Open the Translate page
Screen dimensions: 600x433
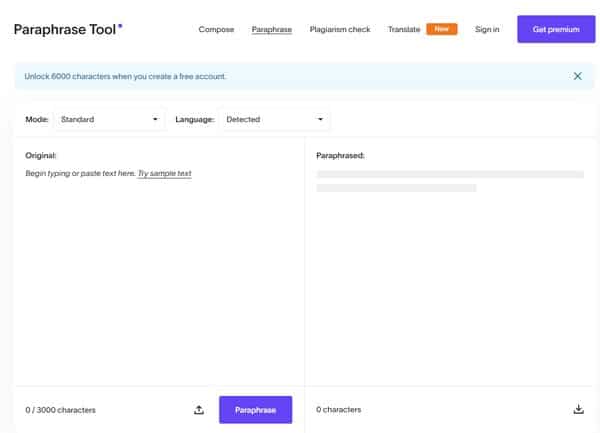point(404,29)
